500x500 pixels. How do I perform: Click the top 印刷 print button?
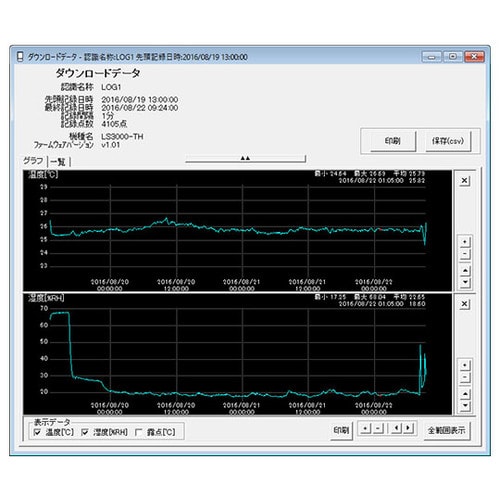click(393, 141)
